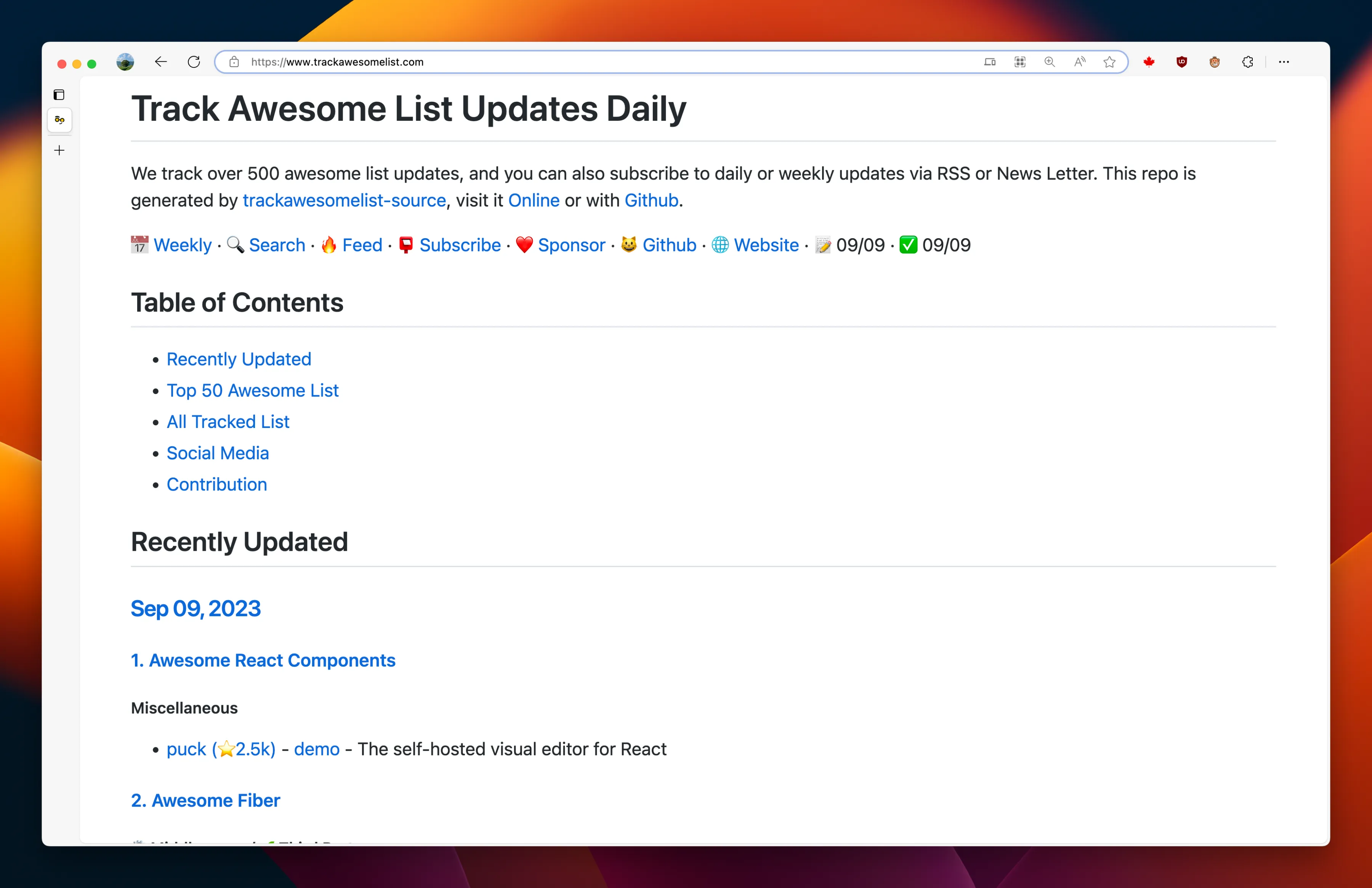The image size is (1372, 888).
Task: Favorite this page with the star icon
Action: 1109,62
